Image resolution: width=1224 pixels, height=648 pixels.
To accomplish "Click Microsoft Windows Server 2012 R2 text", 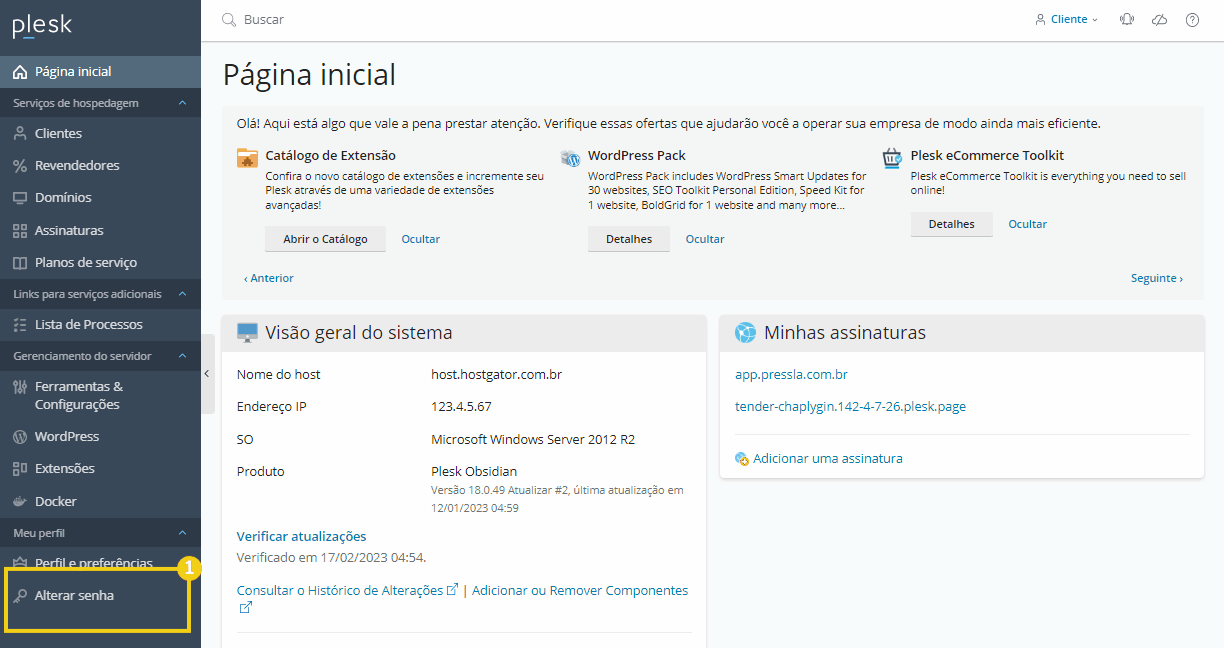I will point(533,440).
